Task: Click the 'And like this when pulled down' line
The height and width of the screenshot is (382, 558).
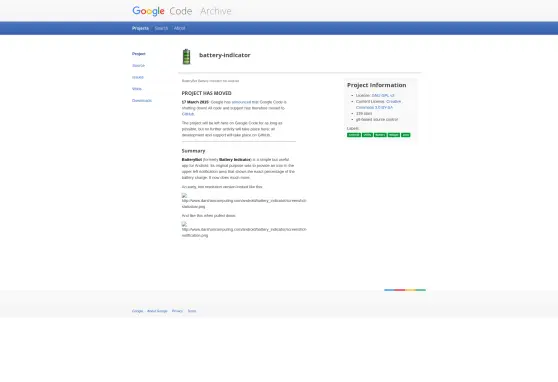Action: (x=209, y=216)
